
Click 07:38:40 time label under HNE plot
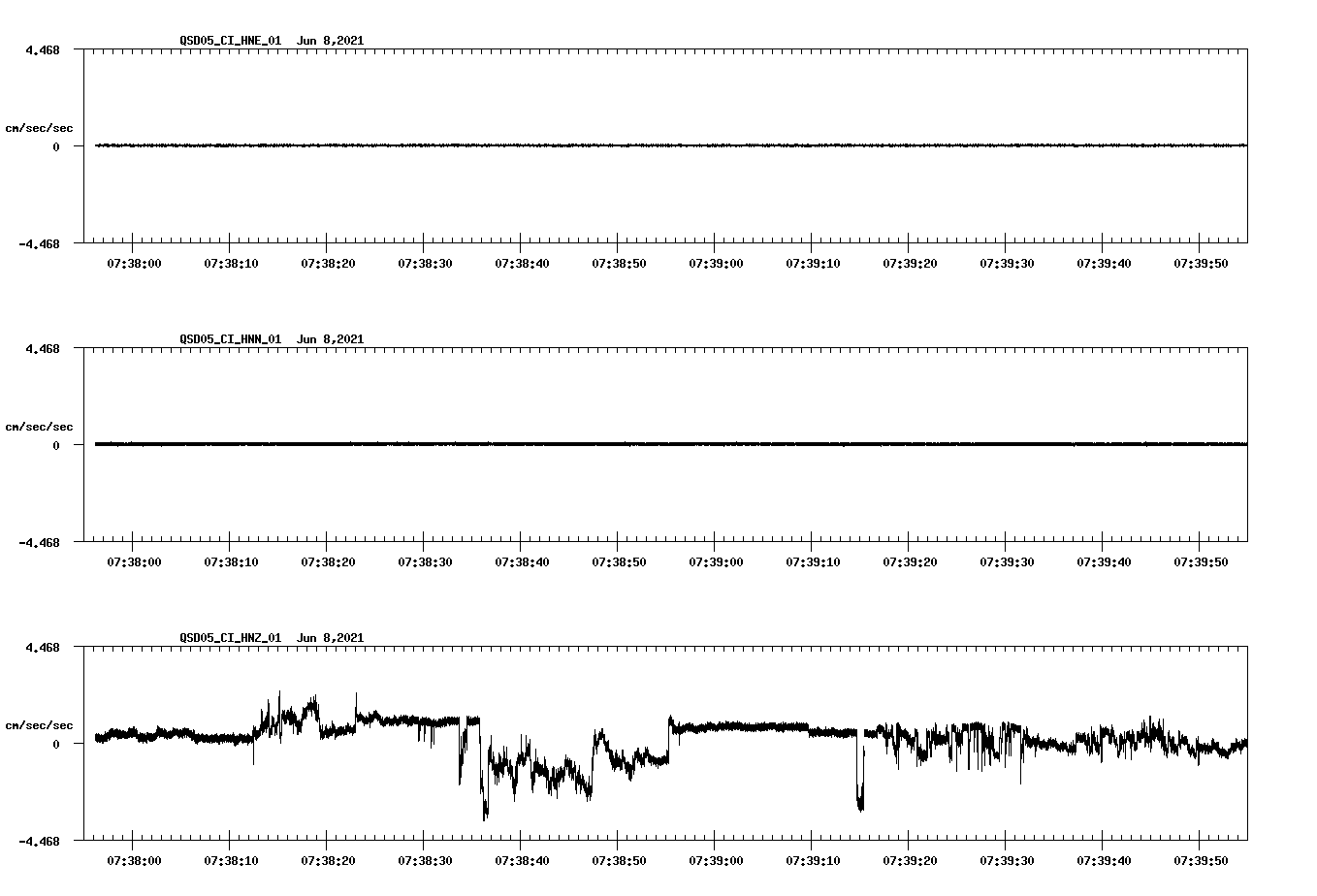522,263
